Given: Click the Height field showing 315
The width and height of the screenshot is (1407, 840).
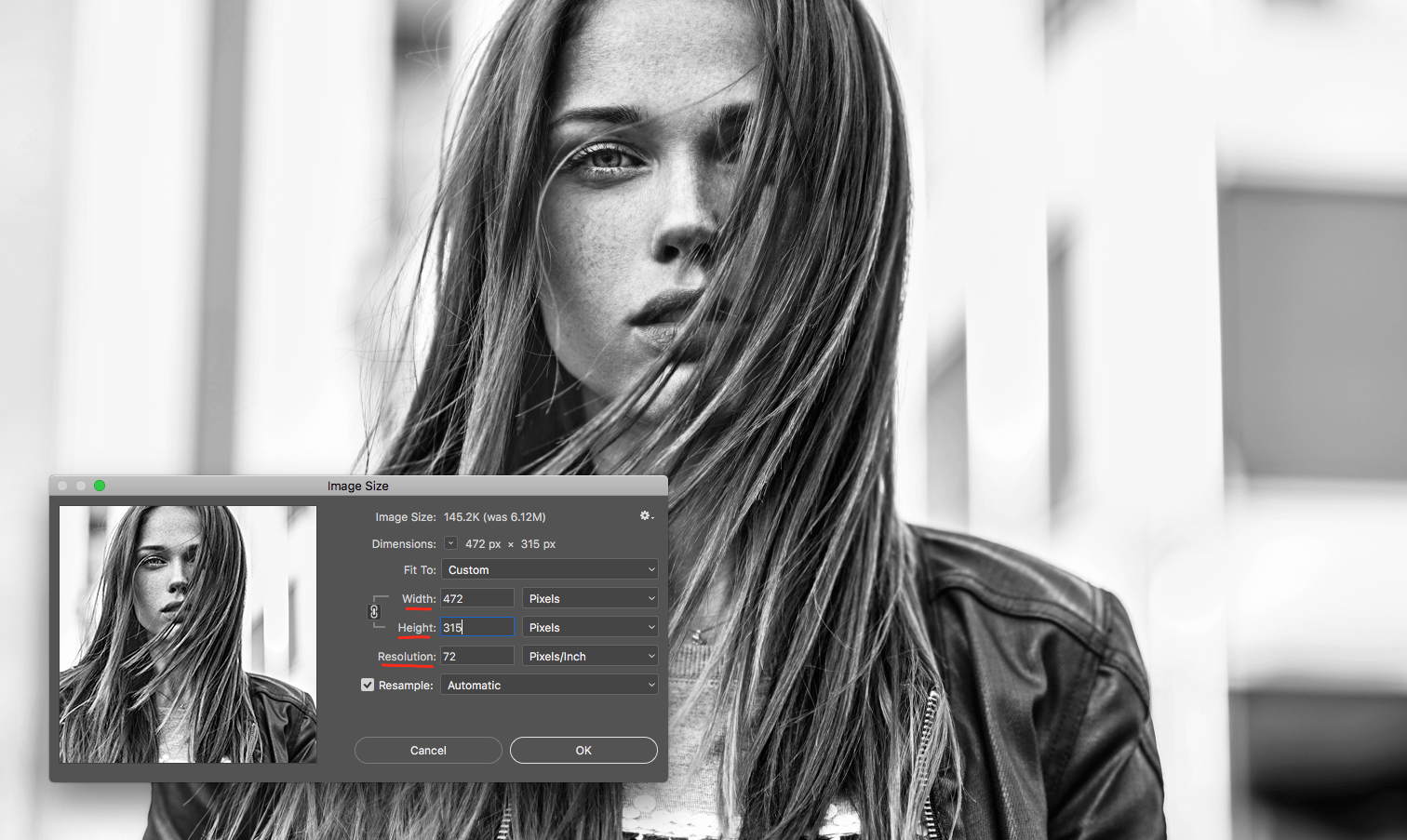Looking at the screenshot, I should 477,627.
